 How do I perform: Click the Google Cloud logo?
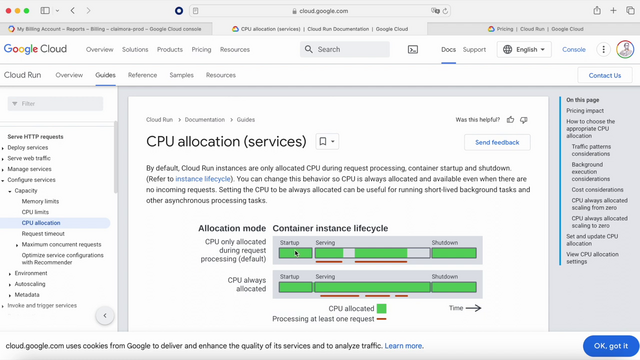(x=35, y=49)
